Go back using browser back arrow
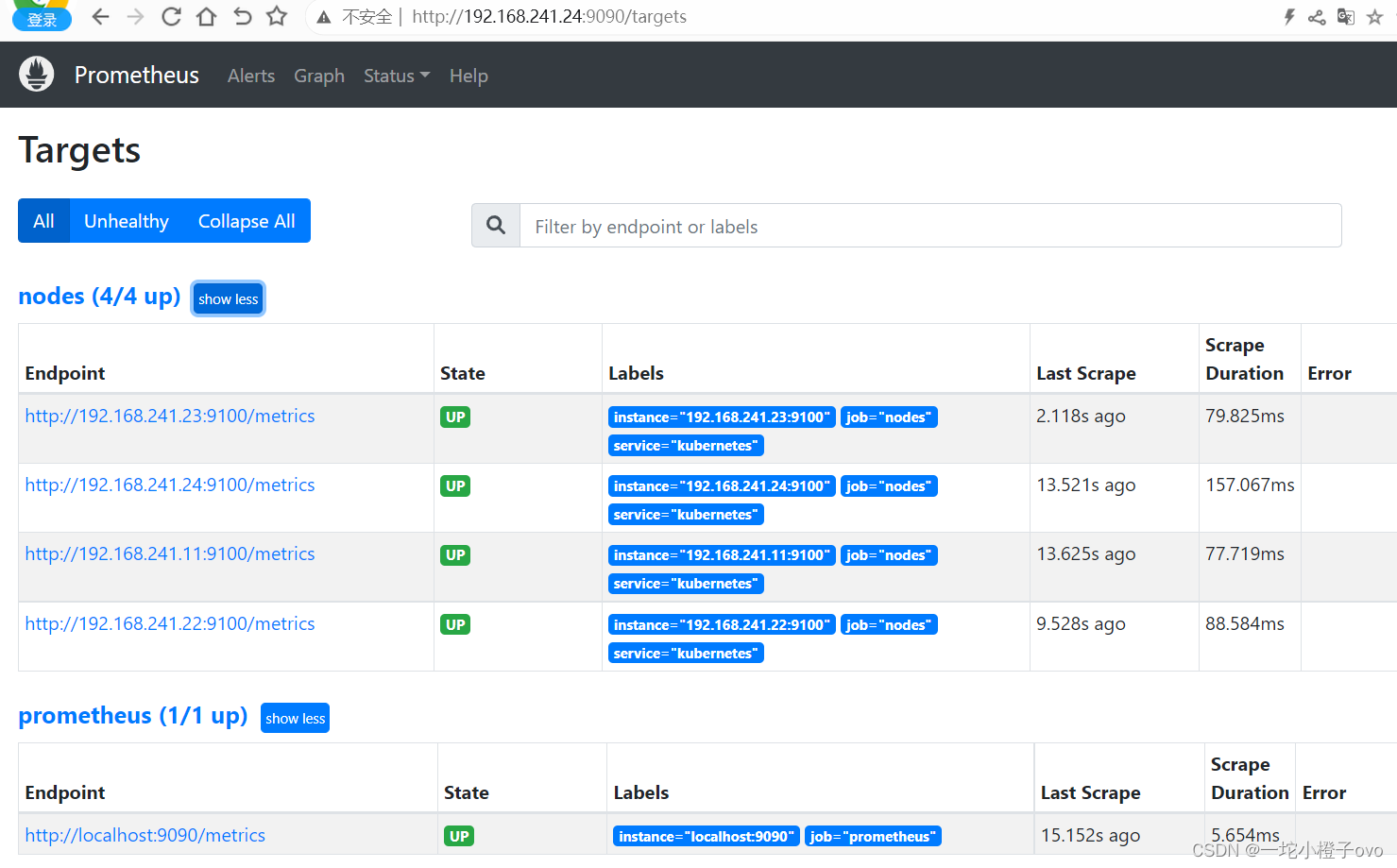Screen dimensions: 1397x868 pos(100,17)
